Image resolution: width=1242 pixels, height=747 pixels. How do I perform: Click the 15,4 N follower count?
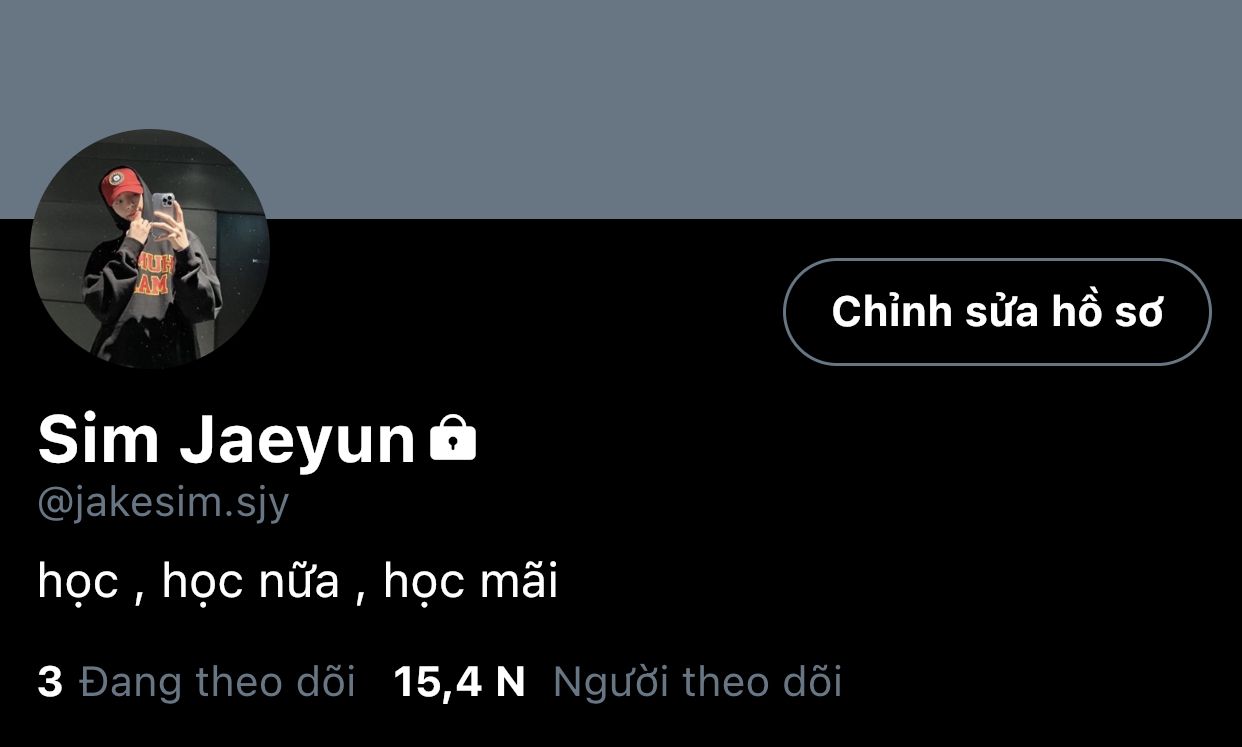pyautogui.click(x=459, y=682)
